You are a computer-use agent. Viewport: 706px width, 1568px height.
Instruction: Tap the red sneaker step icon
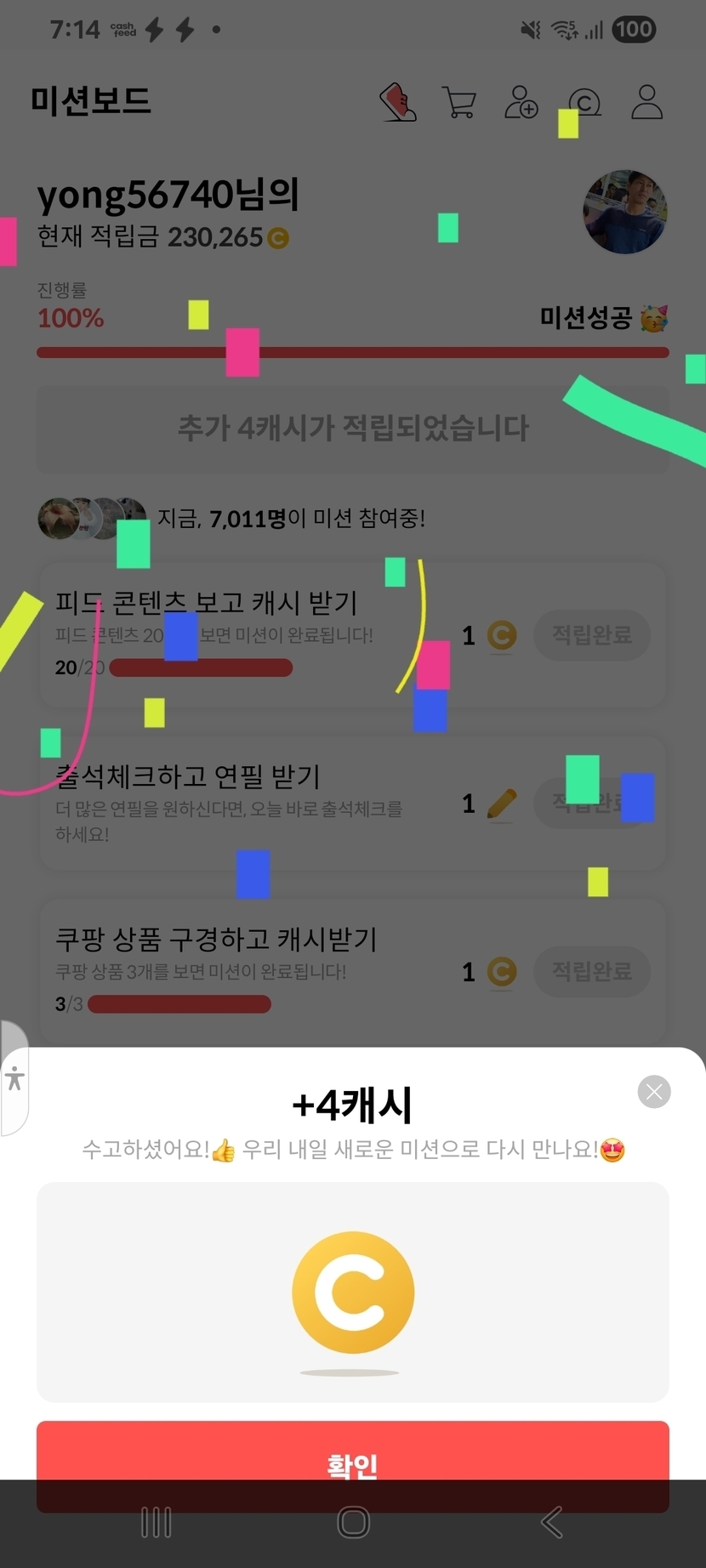click(397, 102)
